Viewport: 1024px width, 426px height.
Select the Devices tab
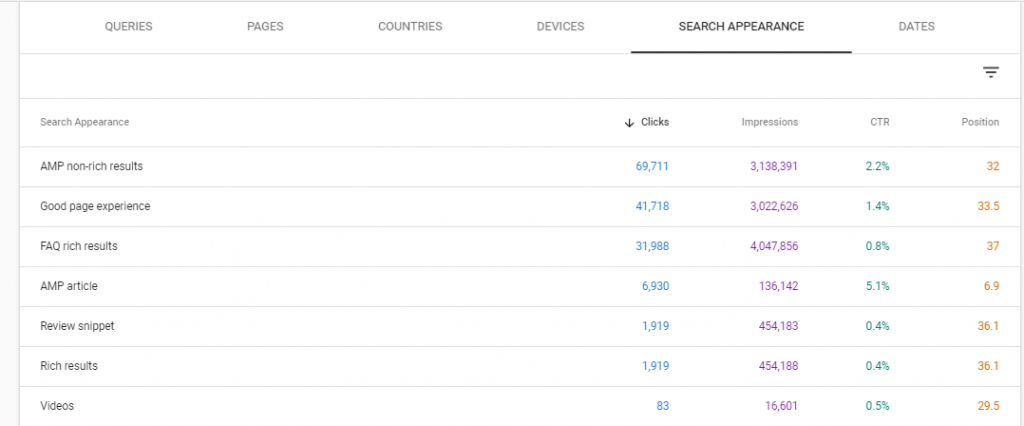[x=560, y=27]
